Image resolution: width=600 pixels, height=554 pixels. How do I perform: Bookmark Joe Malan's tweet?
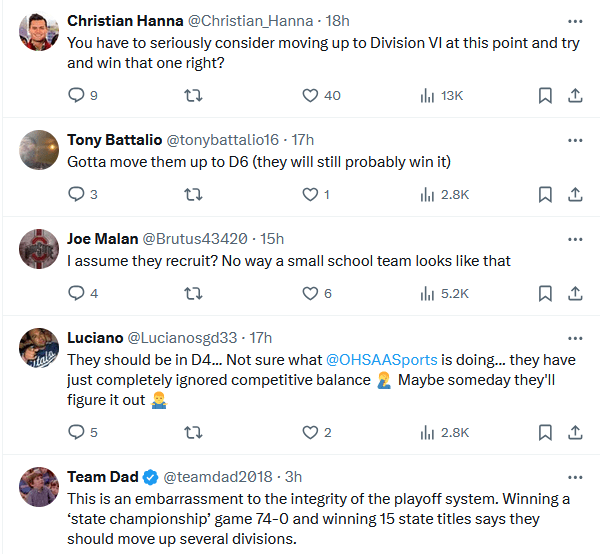tap(545, 293)
